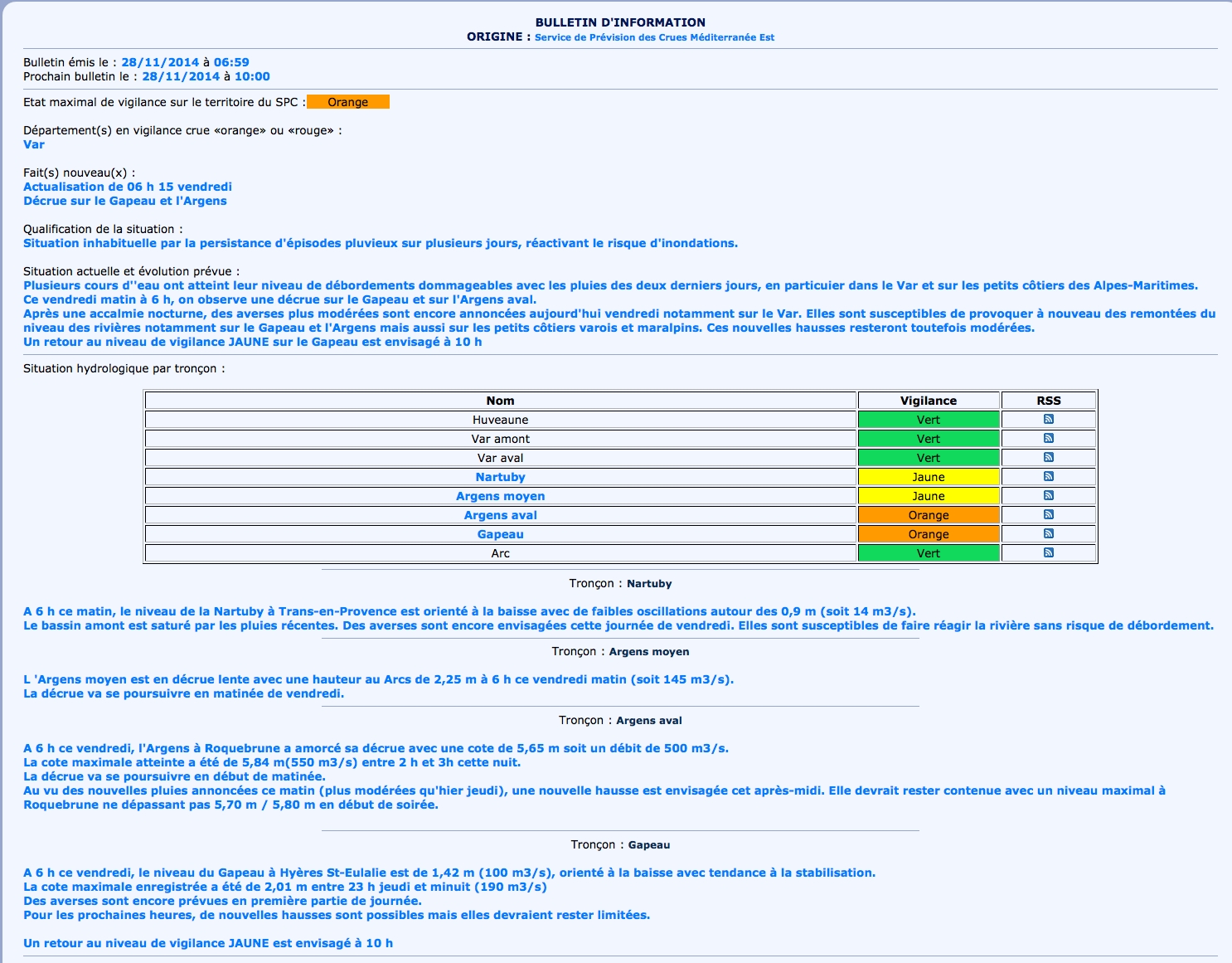Open the RSS feed for Arc
The height and width of the screenshot is (963, 1232).
pyautogui.click(x=1049, y=553)
